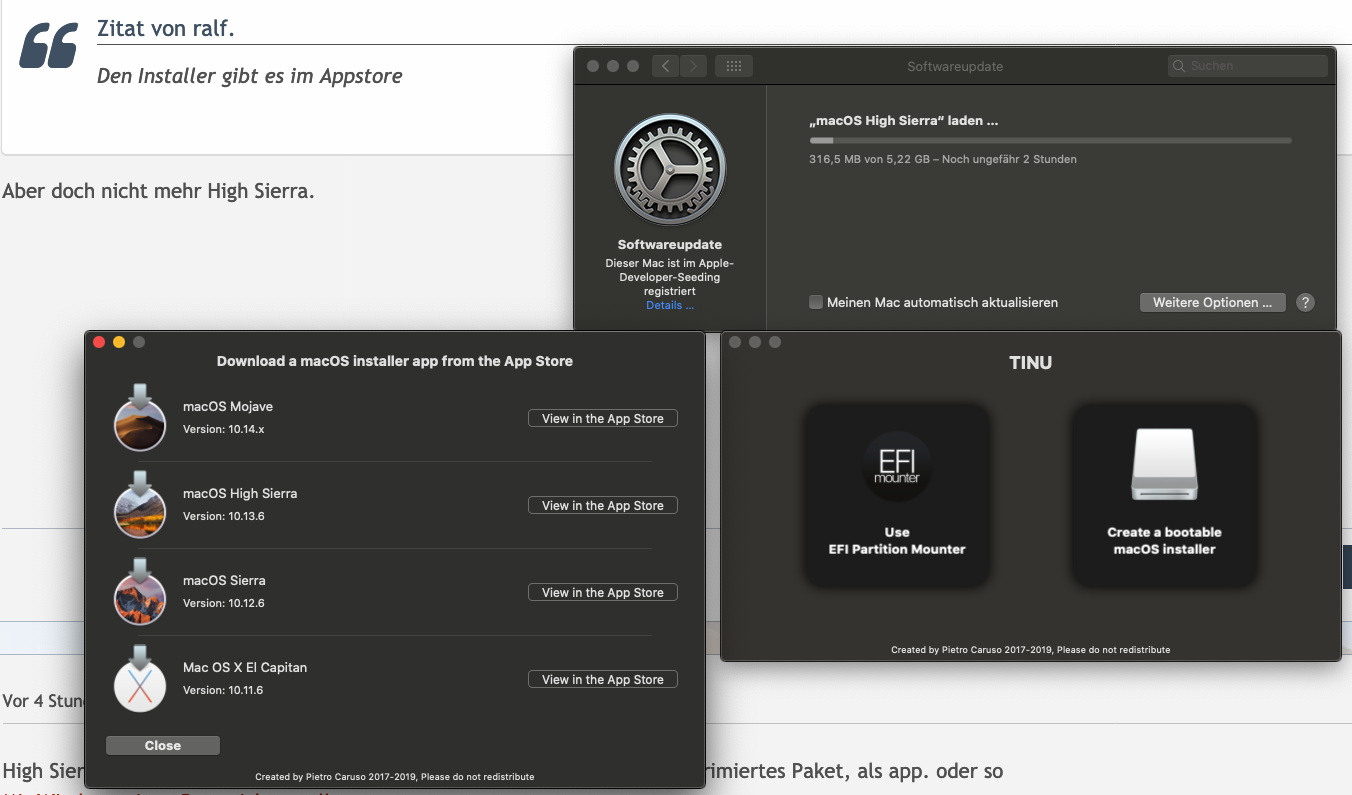This screenshot has width=1352, height=795.
Task: Click the Softwareupdate gear icon
Action: point(670,168)
